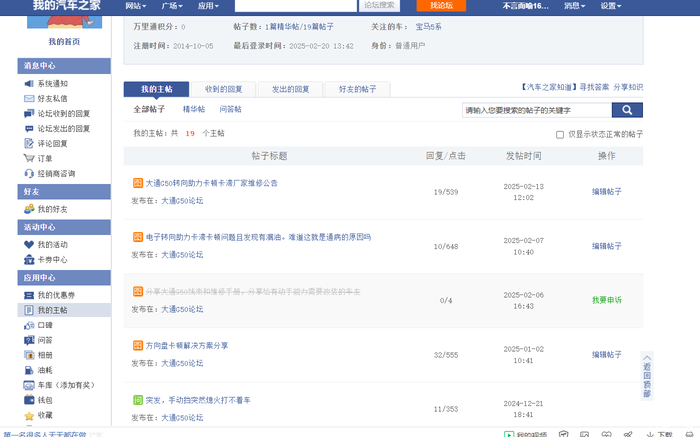Open 油耗 fuel consumption page
Viewport: 700px width, 437px height.
pos(45,370)
